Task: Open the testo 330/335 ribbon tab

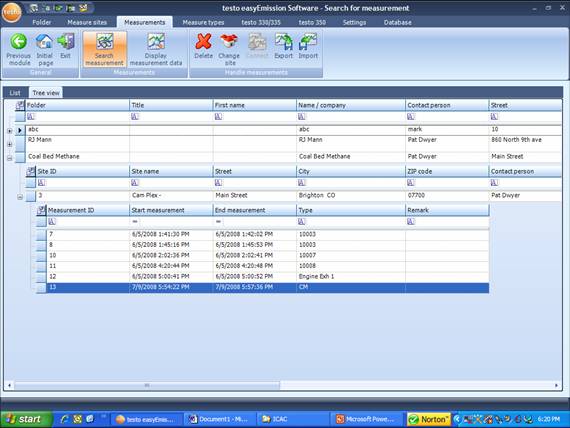Action: pyautogui.click(x=261, y=23)
